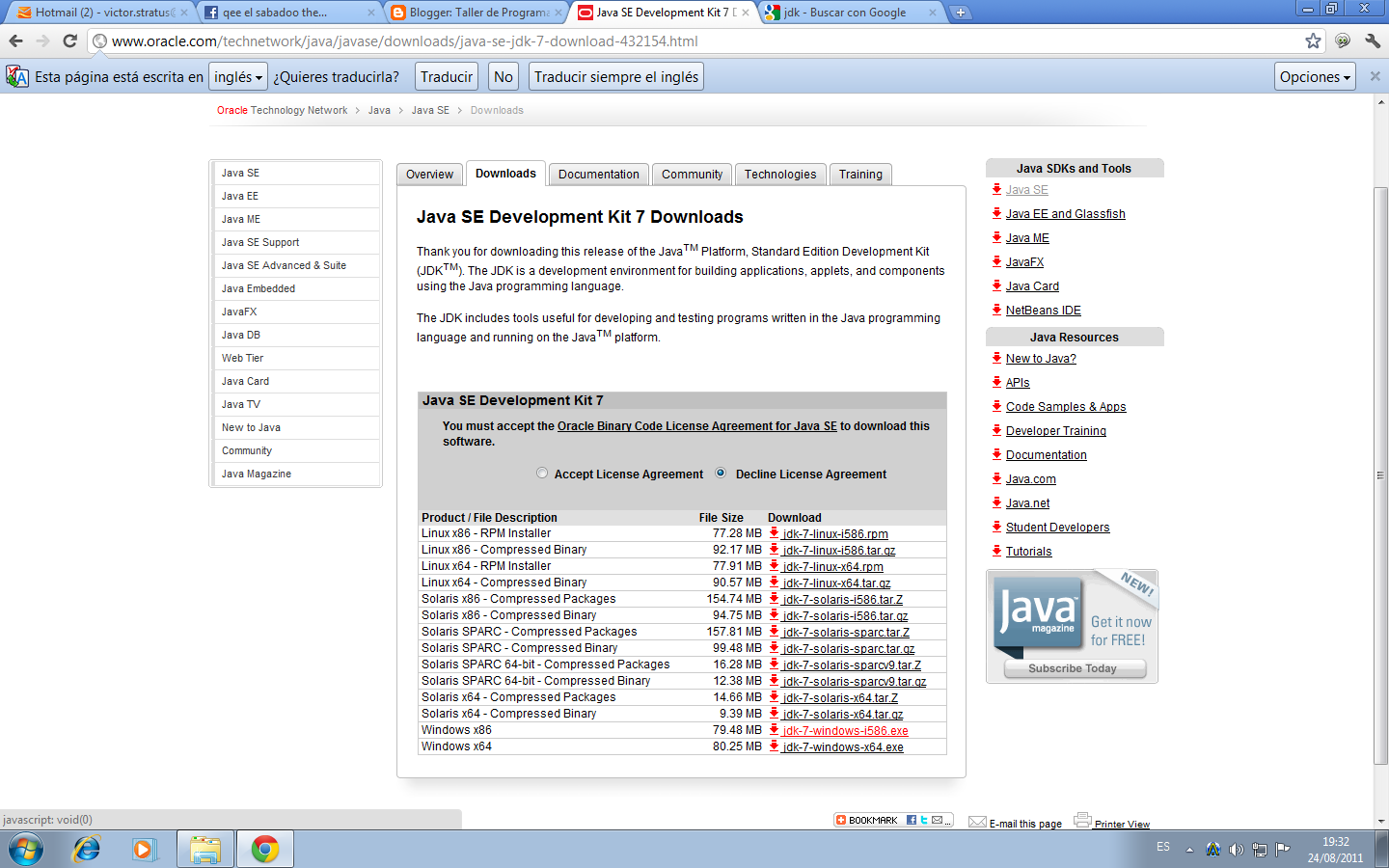Switch to the Overview tab
Screen dimensions: 1389x868
coord(429,174)
